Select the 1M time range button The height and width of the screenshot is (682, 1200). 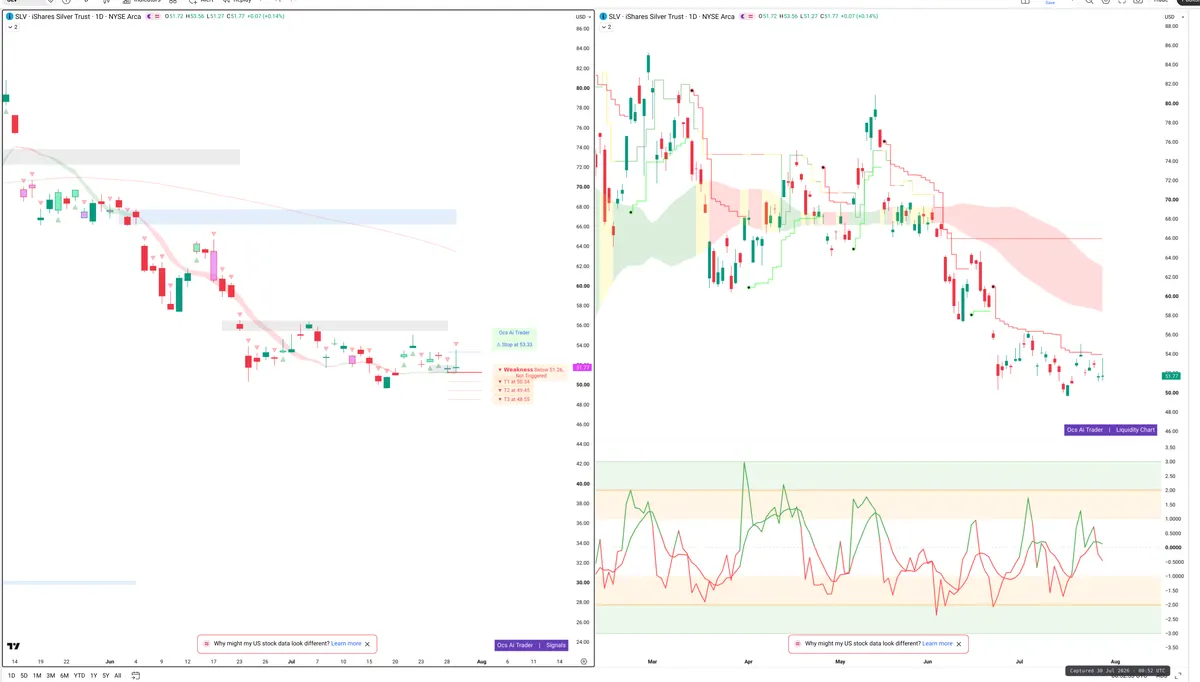coord(37,676)
